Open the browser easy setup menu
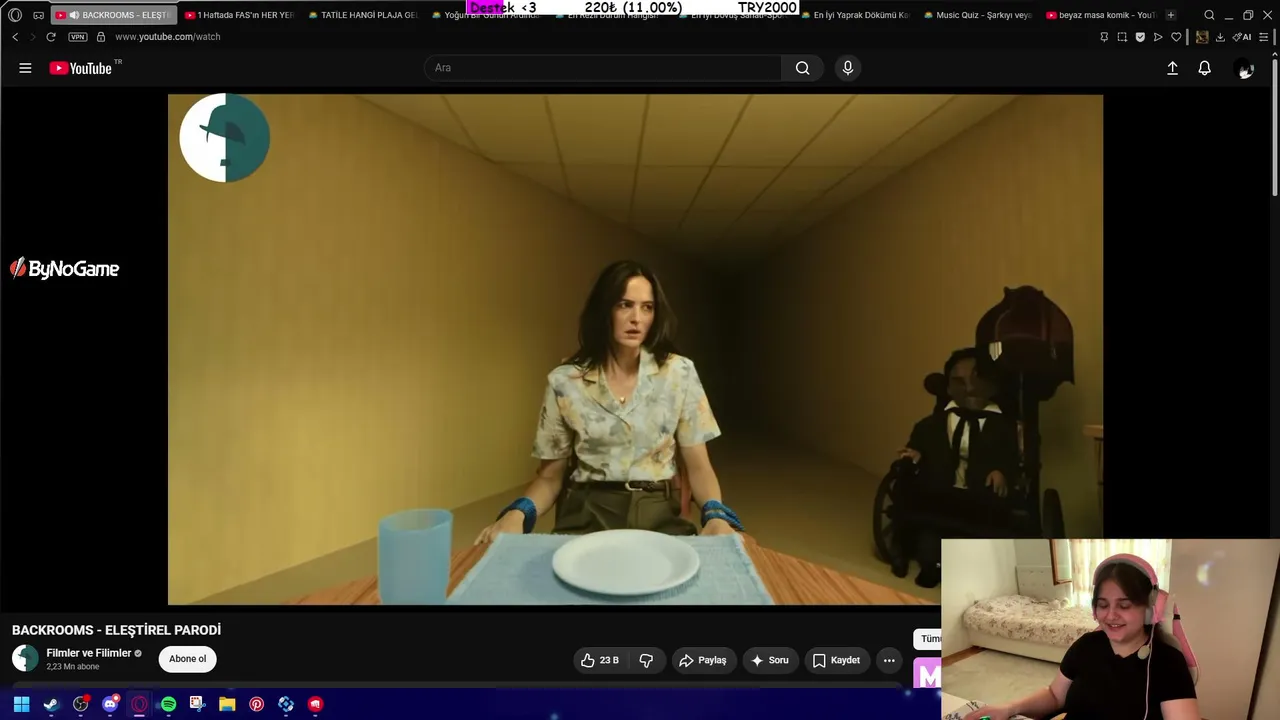 (1264, 37)
